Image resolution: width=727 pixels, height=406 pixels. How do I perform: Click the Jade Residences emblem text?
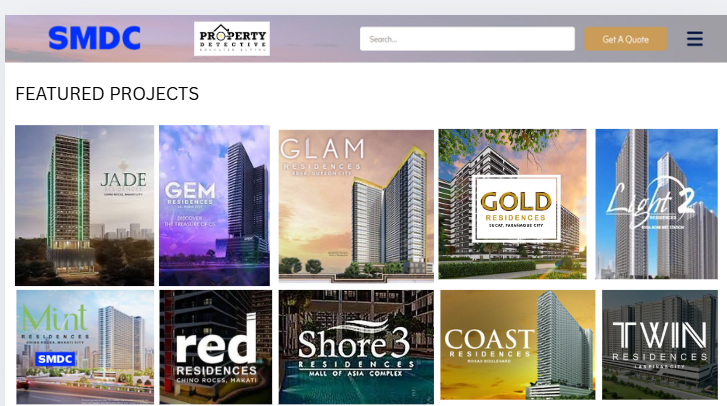[123, 179]
